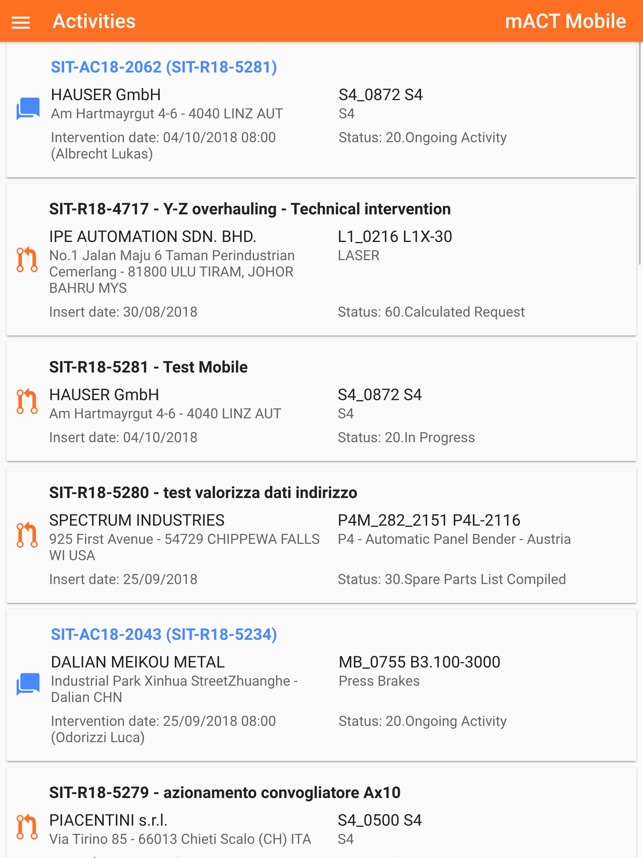Tap request icon for IPE AUTOMATION entry

(x=27, y=260)
